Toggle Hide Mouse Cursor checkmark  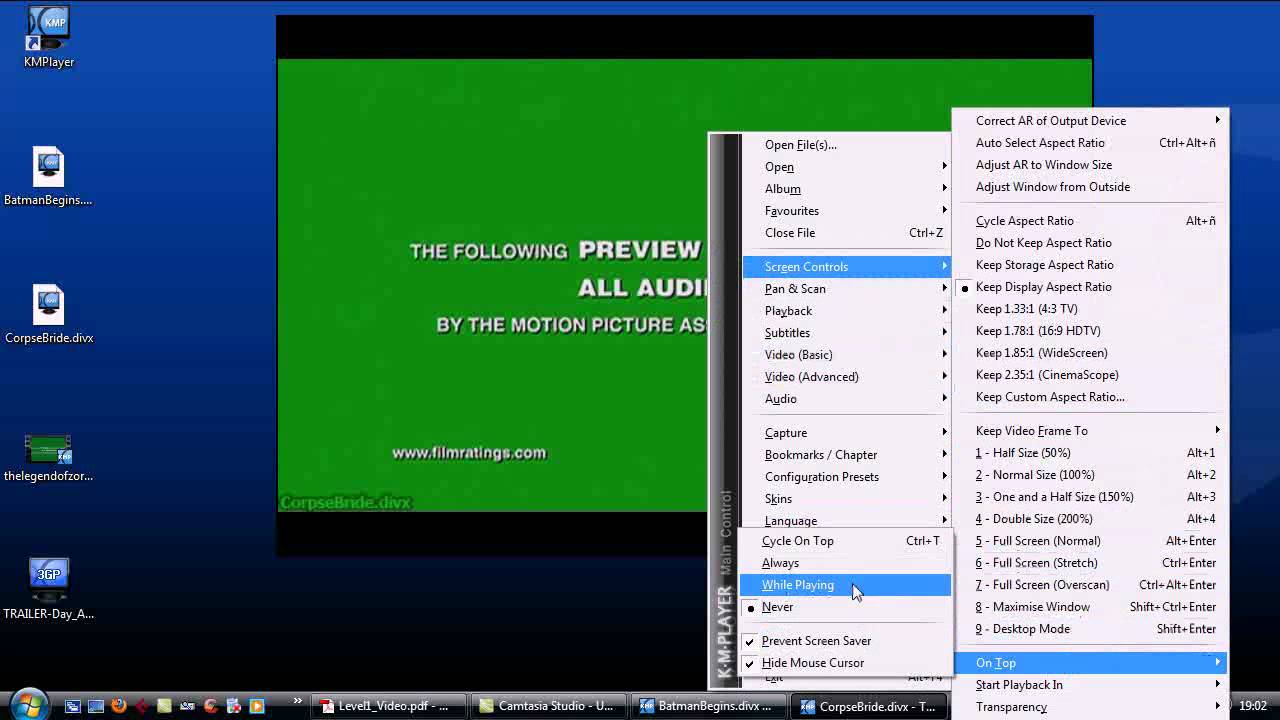click(845, 663)
